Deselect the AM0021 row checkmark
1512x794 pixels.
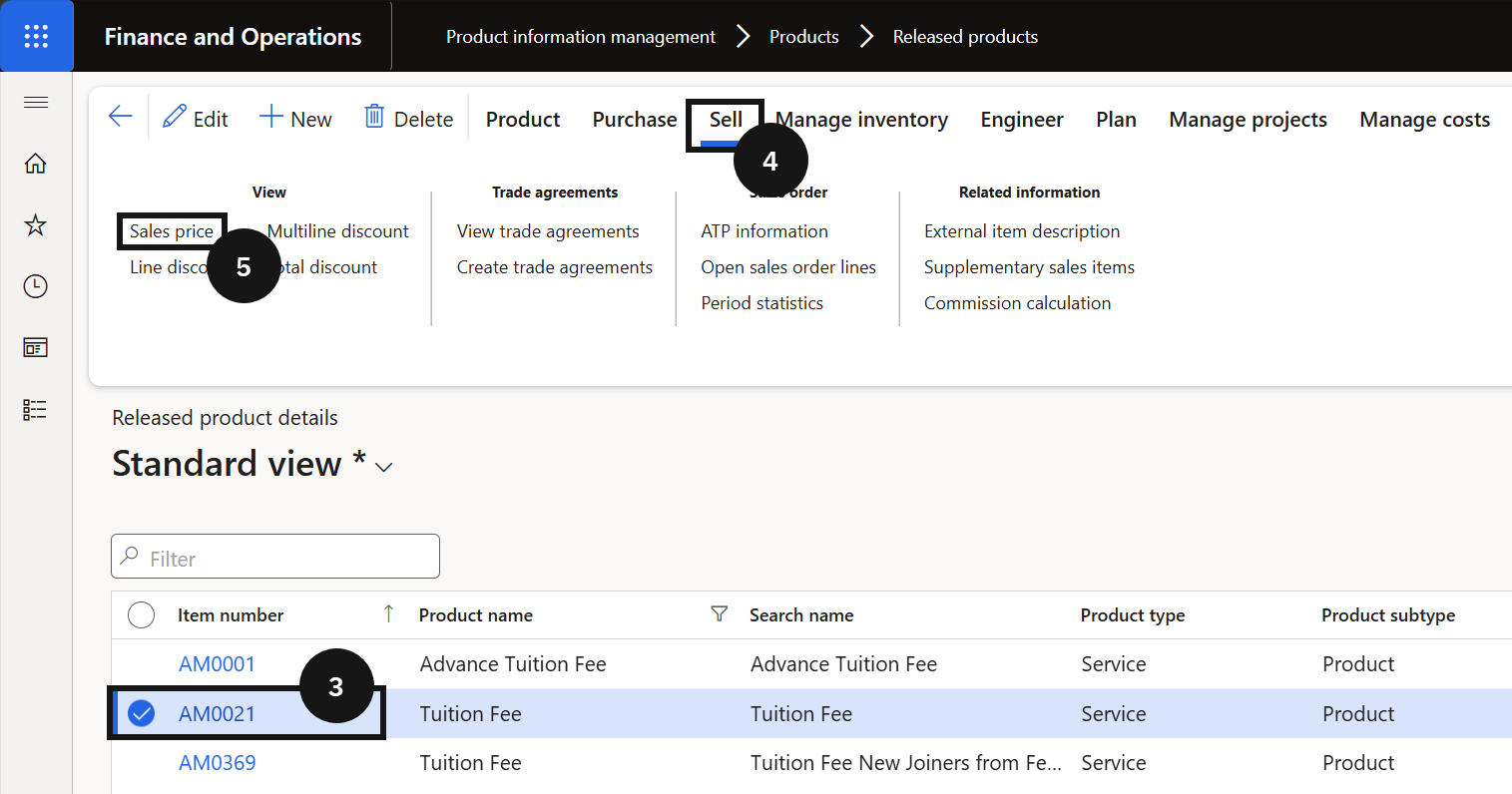pyautogui.click(x=142, y=713)
